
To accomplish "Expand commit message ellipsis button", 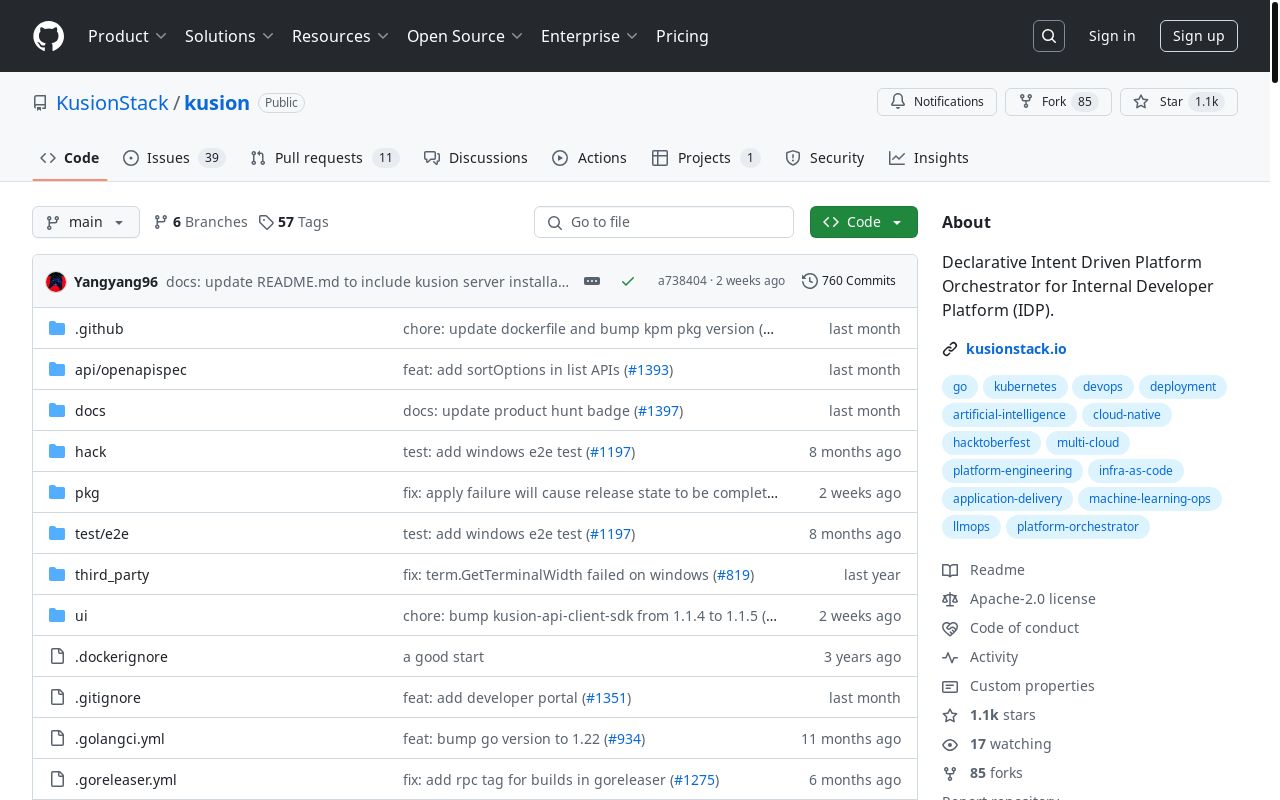I will click(x=592, y=281).
